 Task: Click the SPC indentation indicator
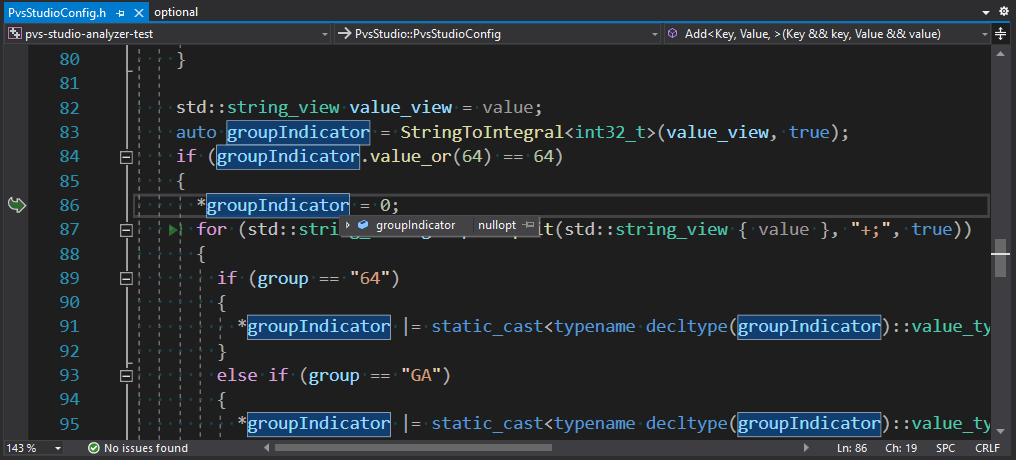point(945,448)
